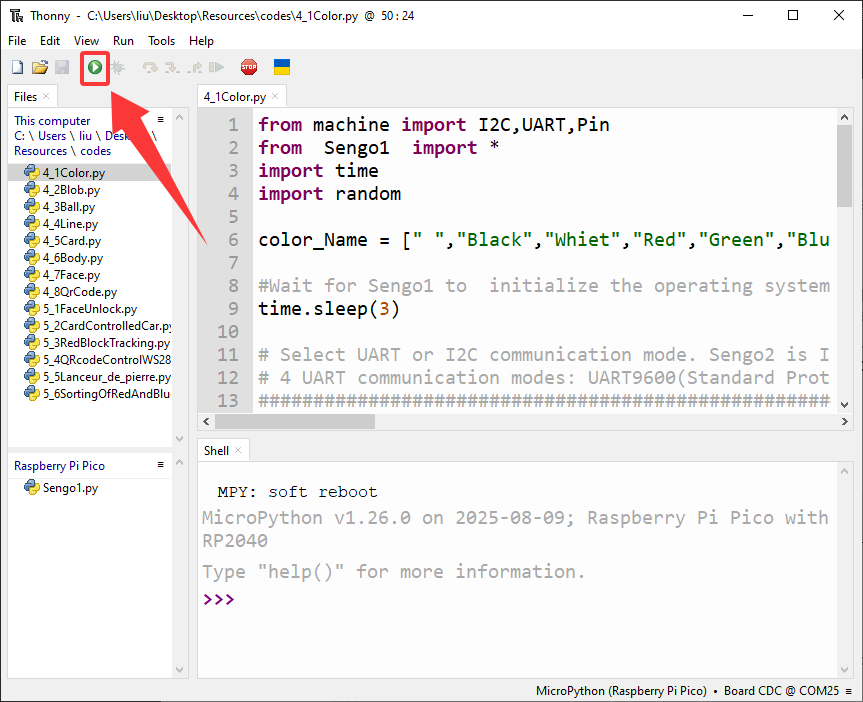Image resolution: width=863 pixels, height=702 pixels.
Task: Click the editor vertical scrollbar thumb
Action: pyautogui.click(x=844, y=166)
